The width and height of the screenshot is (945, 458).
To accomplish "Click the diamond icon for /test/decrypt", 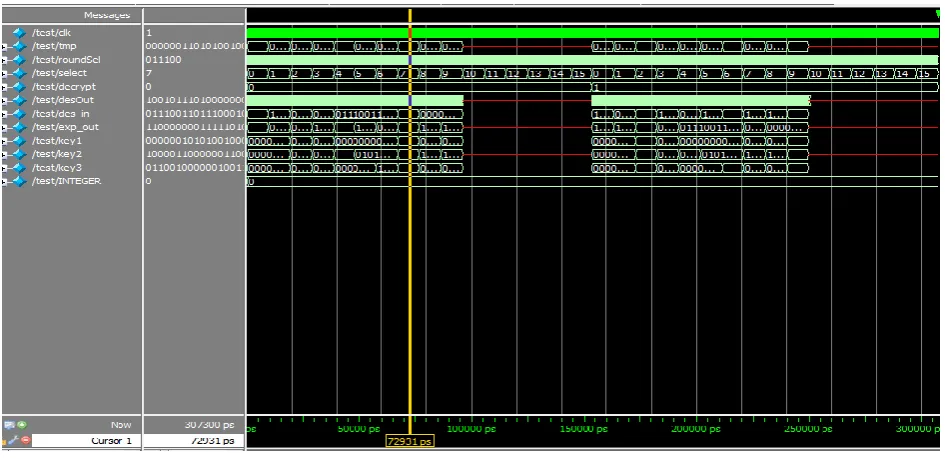I will click(x=20, y=87).
